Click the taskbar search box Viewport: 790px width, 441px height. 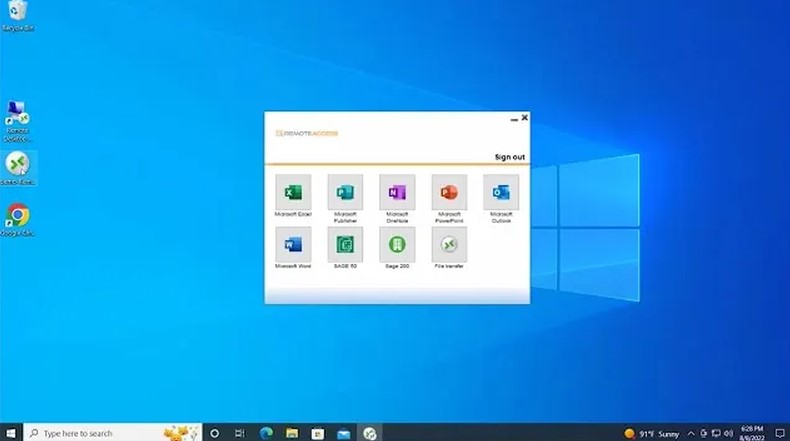pos(112,433)
